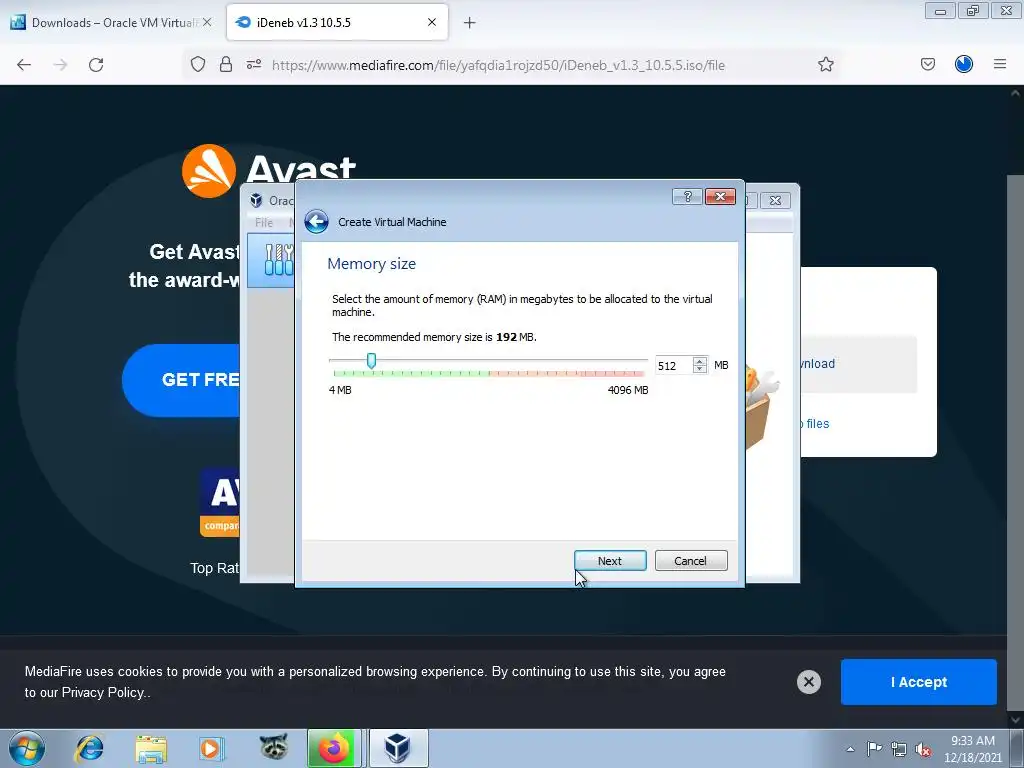Click the GET FREE Avast button

click(x=181, y=380)
